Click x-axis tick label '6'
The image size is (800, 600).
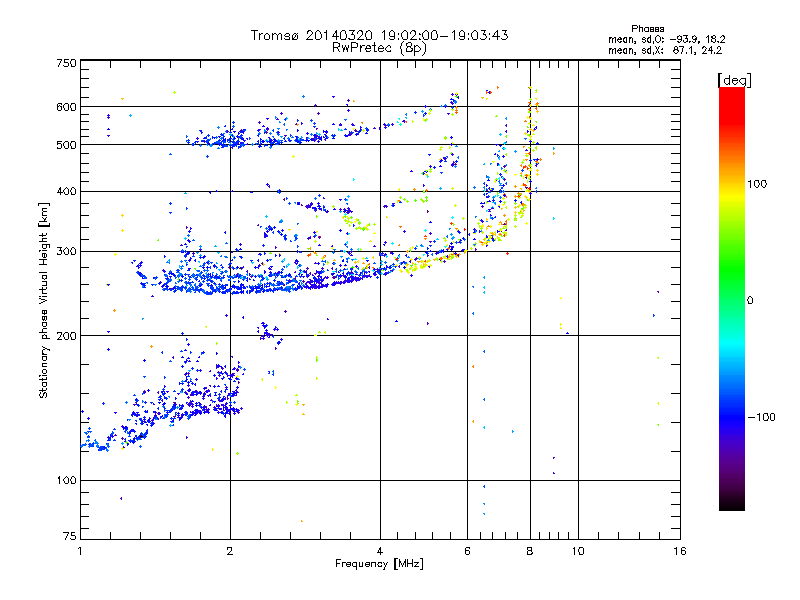point(467,551)
